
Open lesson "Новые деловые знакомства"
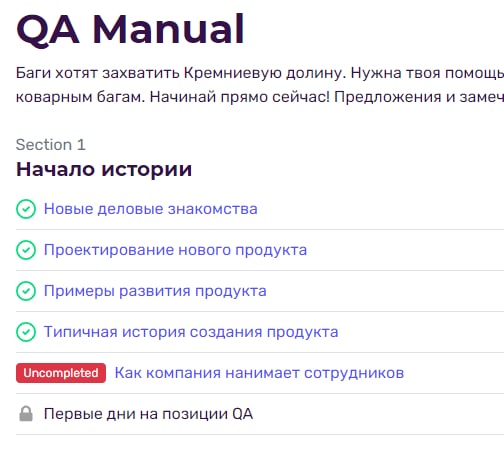click(x=151, y=209)
